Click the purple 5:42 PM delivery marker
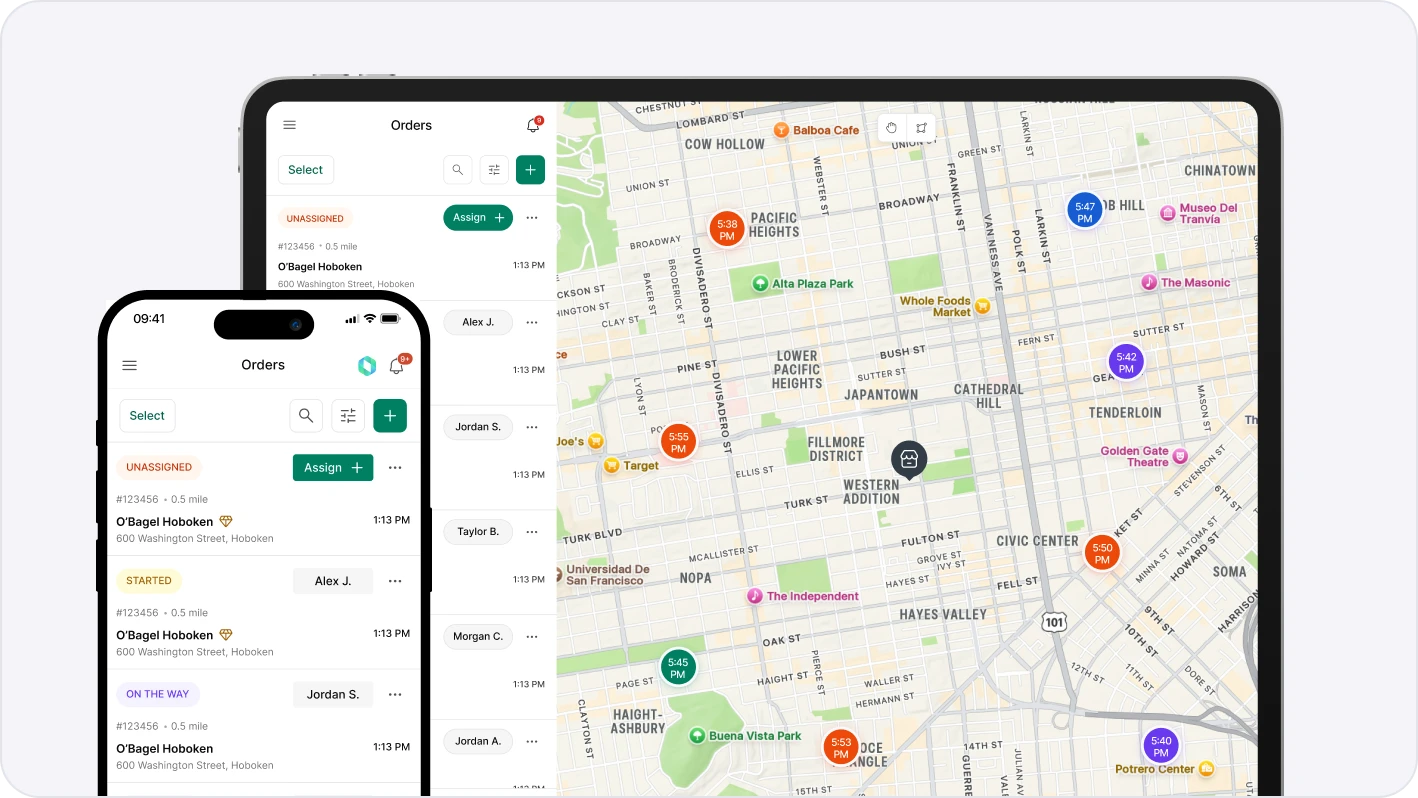 (x=1126, y=362)
